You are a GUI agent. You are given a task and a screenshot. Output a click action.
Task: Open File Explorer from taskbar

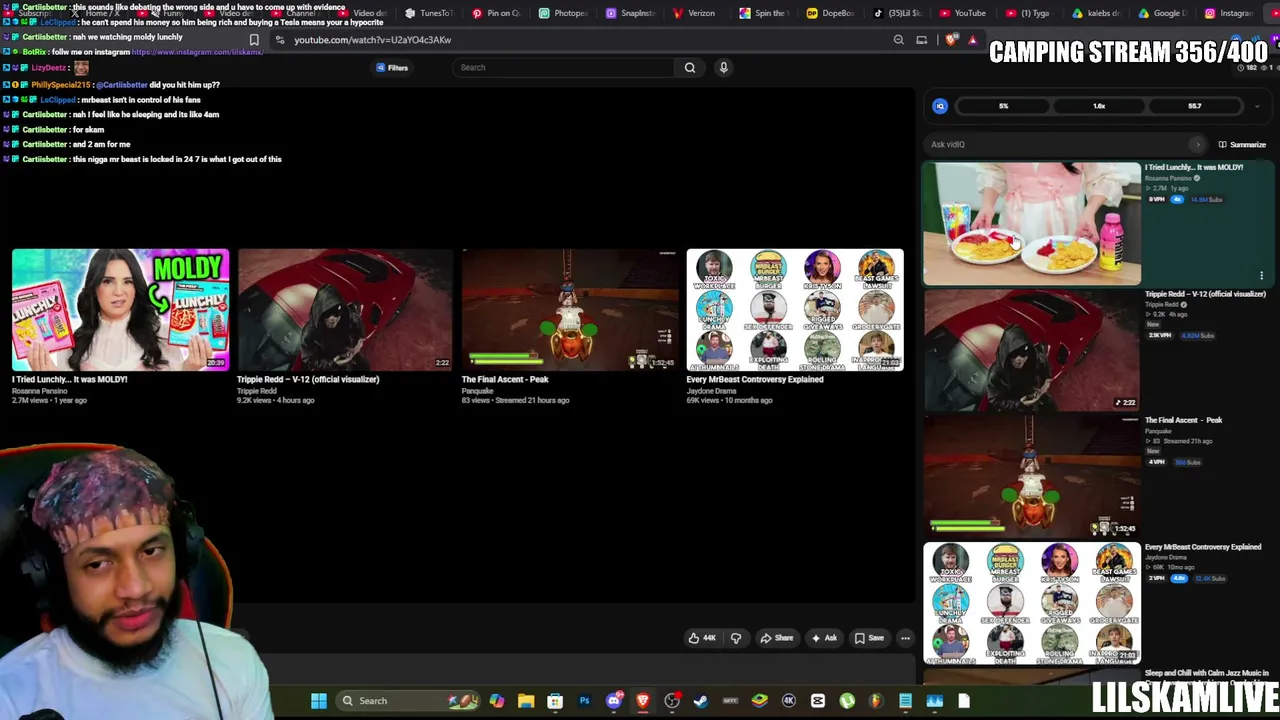pyautogui.click(x=526, y=701)
